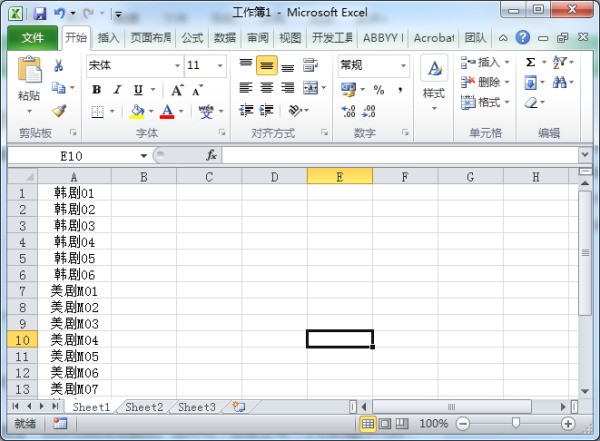
Task: Click Decrease Decimal icon
Action: 368,111
